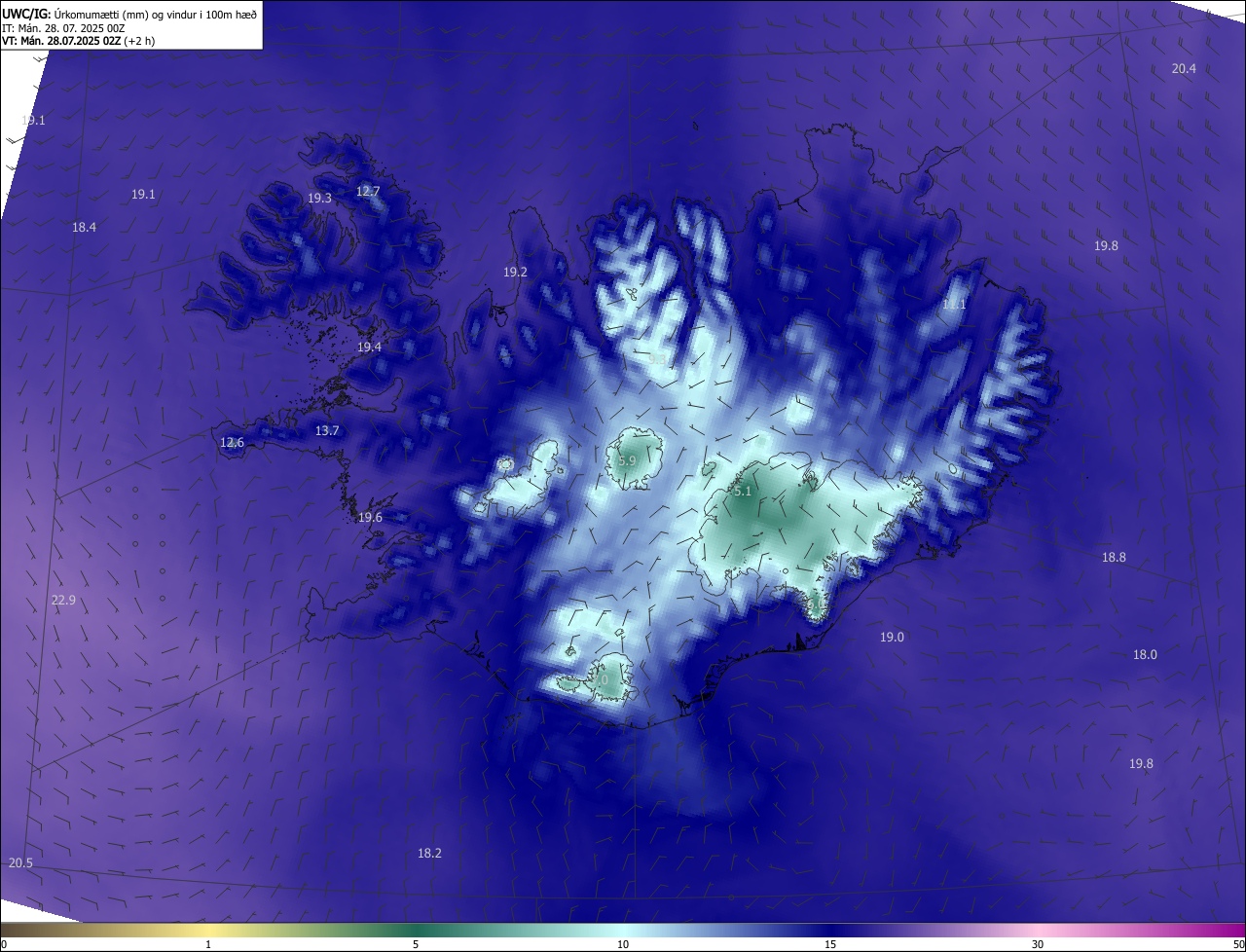Click the color scale label 10
This screenshot has height=952, width=1246.
623,944
